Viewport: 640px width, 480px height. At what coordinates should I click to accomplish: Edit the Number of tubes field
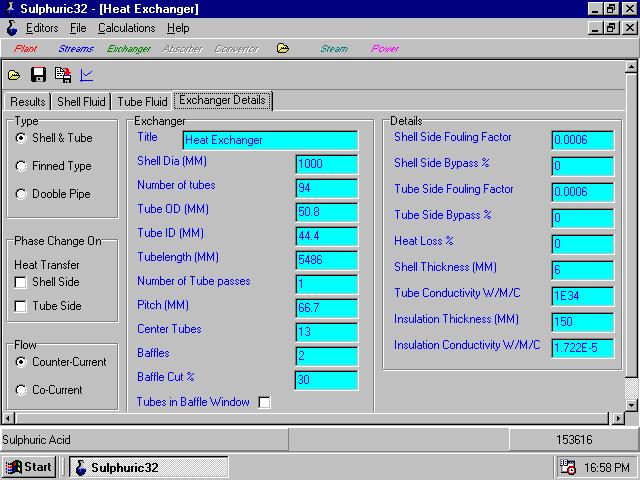[x=327, y=188]
